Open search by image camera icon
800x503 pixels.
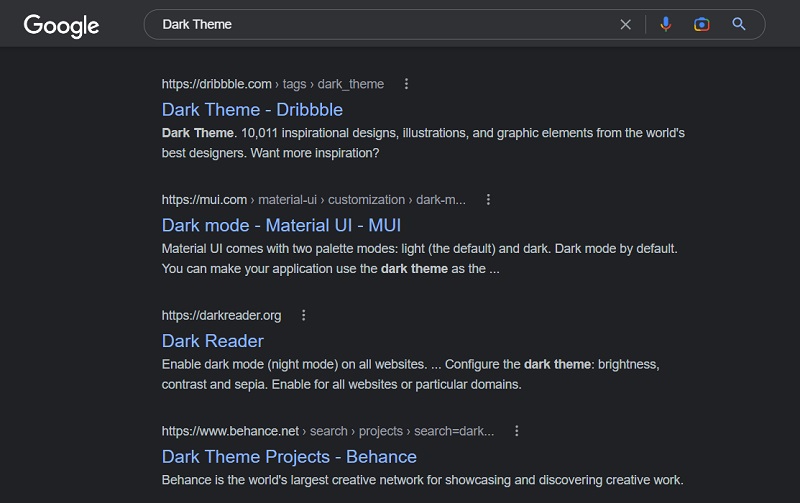point(702,24)
